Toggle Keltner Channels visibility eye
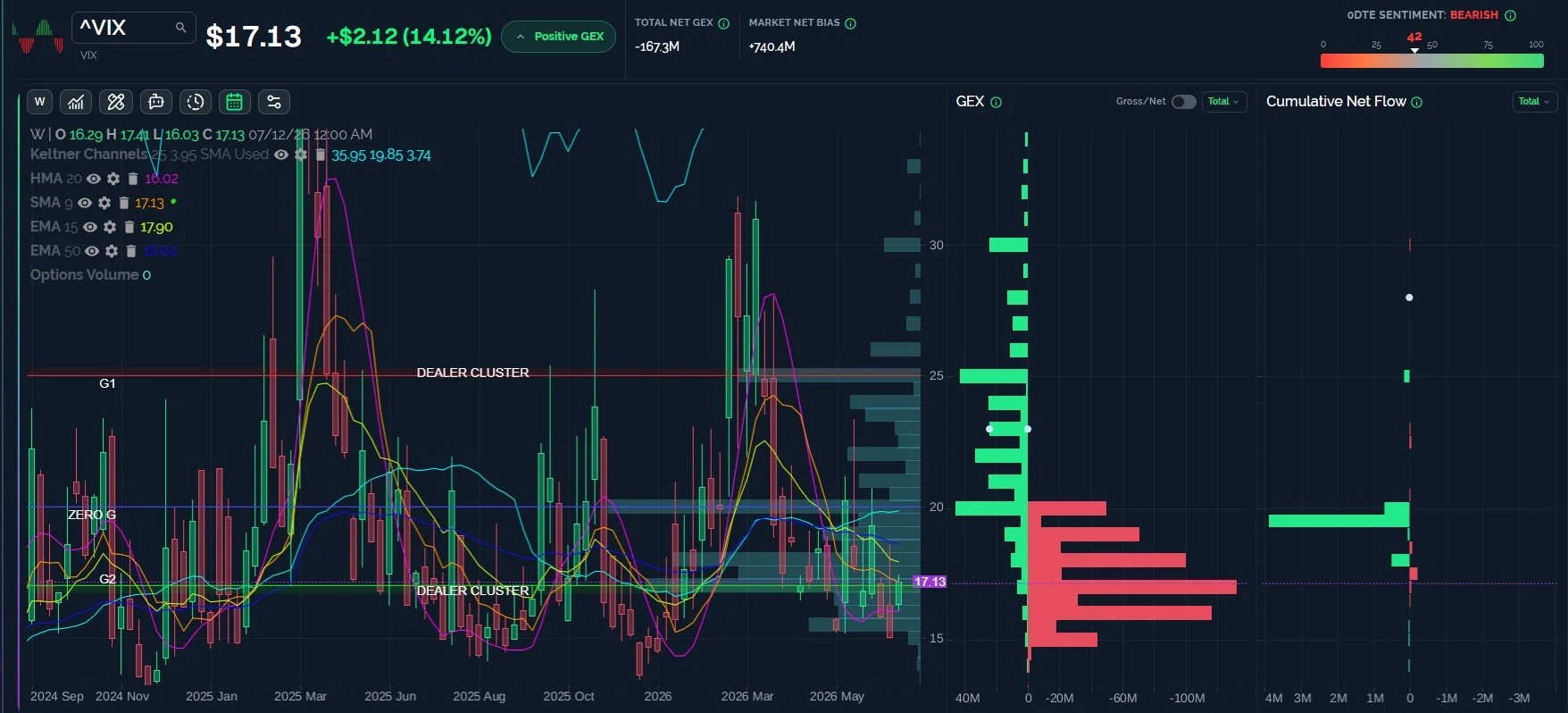This screenshot has width=1568, height=713. [281, 155]
